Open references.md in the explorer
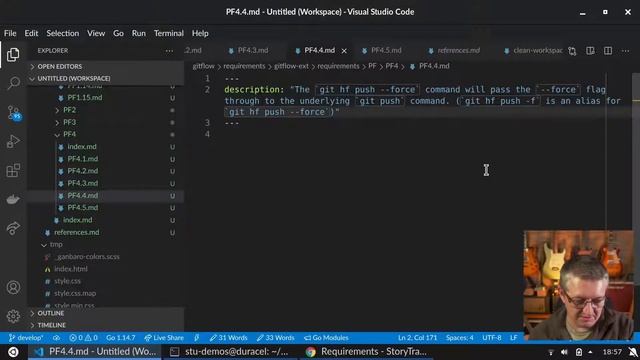 pos(105,232)
